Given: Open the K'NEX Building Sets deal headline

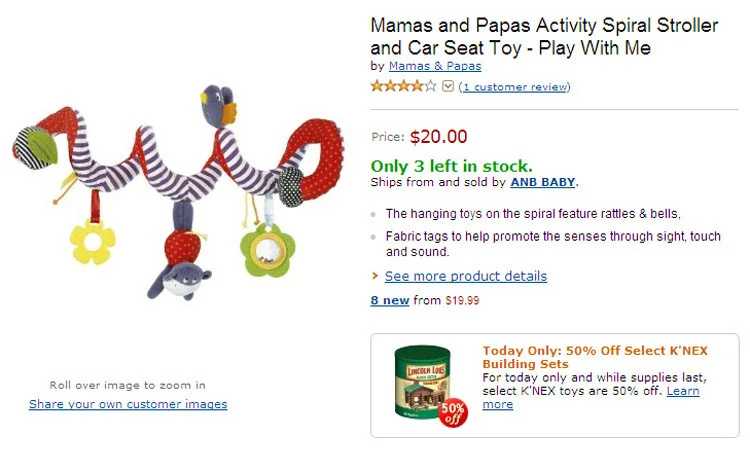Looking at the screenshot, I should point(595,357).
